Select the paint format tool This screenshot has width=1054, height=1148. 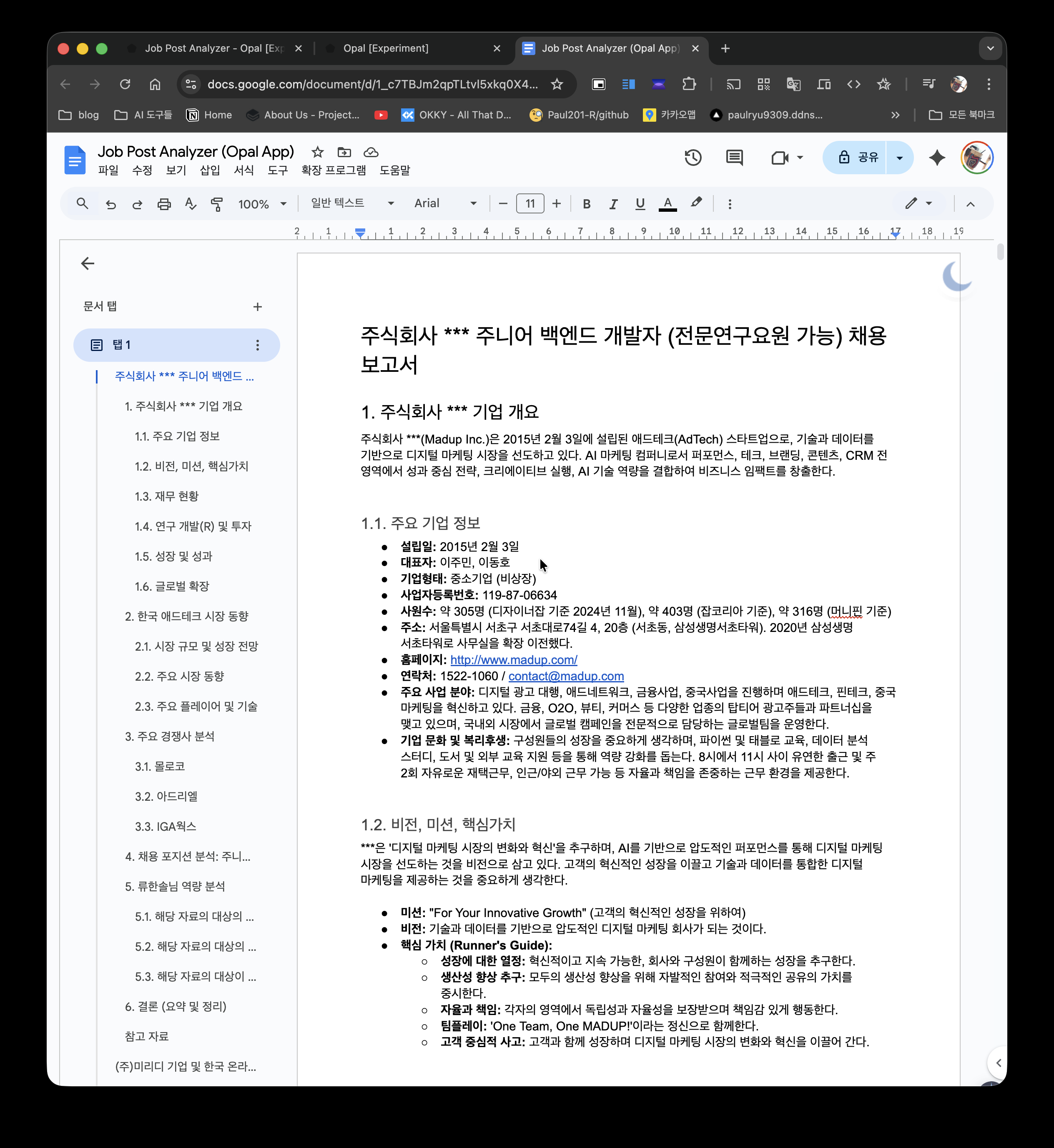pos(217,203)
